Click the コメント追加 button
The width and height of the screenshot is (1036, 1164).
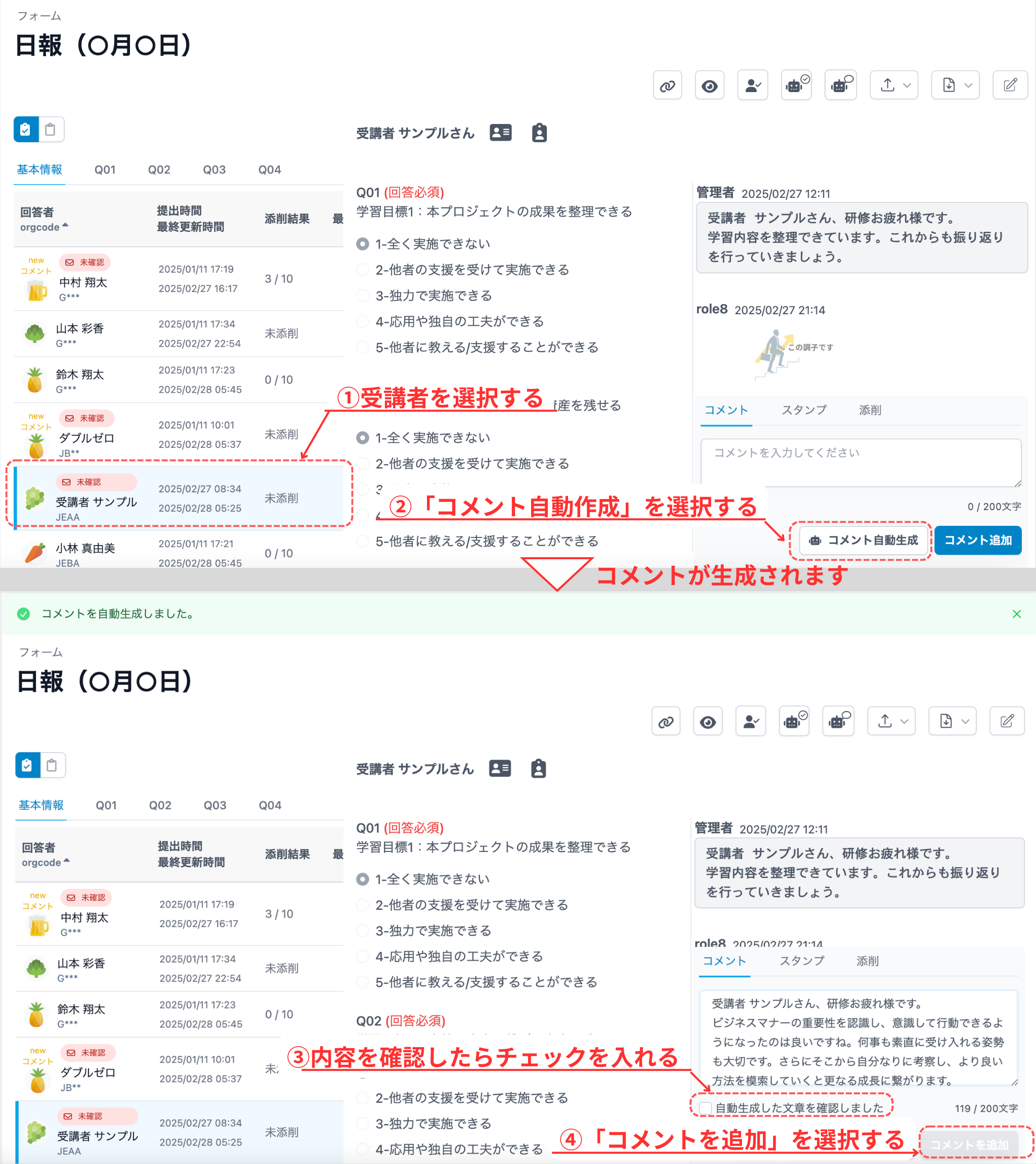pos(977,541)
